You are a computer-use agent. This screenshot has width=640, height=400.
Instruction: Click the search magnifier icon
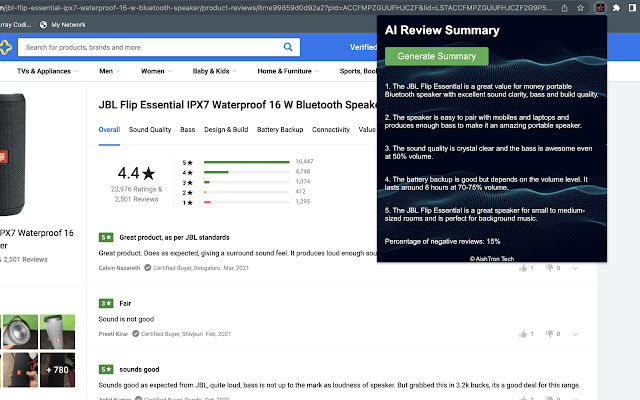tap(288, 47)
